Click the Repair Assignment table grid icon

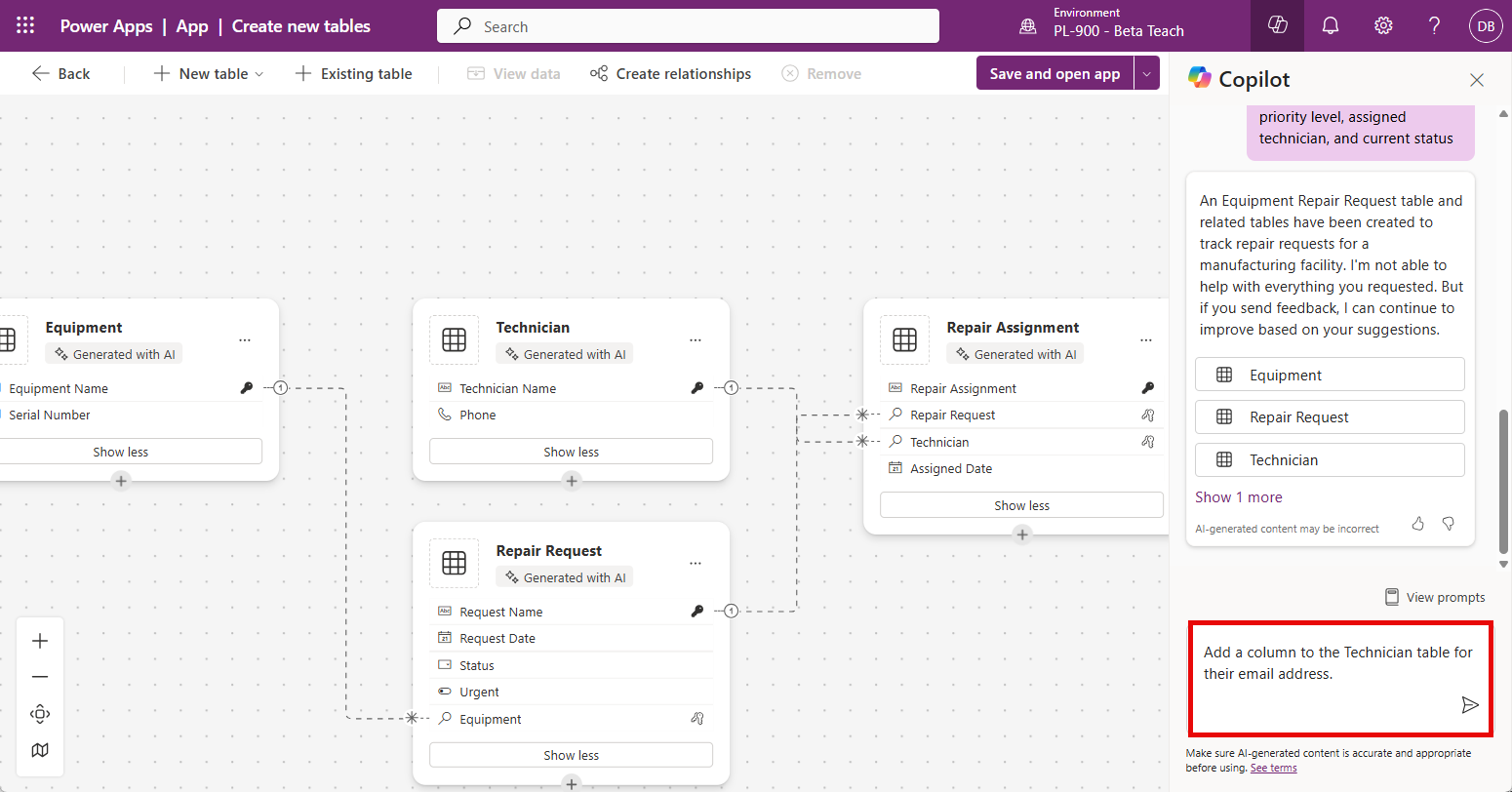click(905, 339)
